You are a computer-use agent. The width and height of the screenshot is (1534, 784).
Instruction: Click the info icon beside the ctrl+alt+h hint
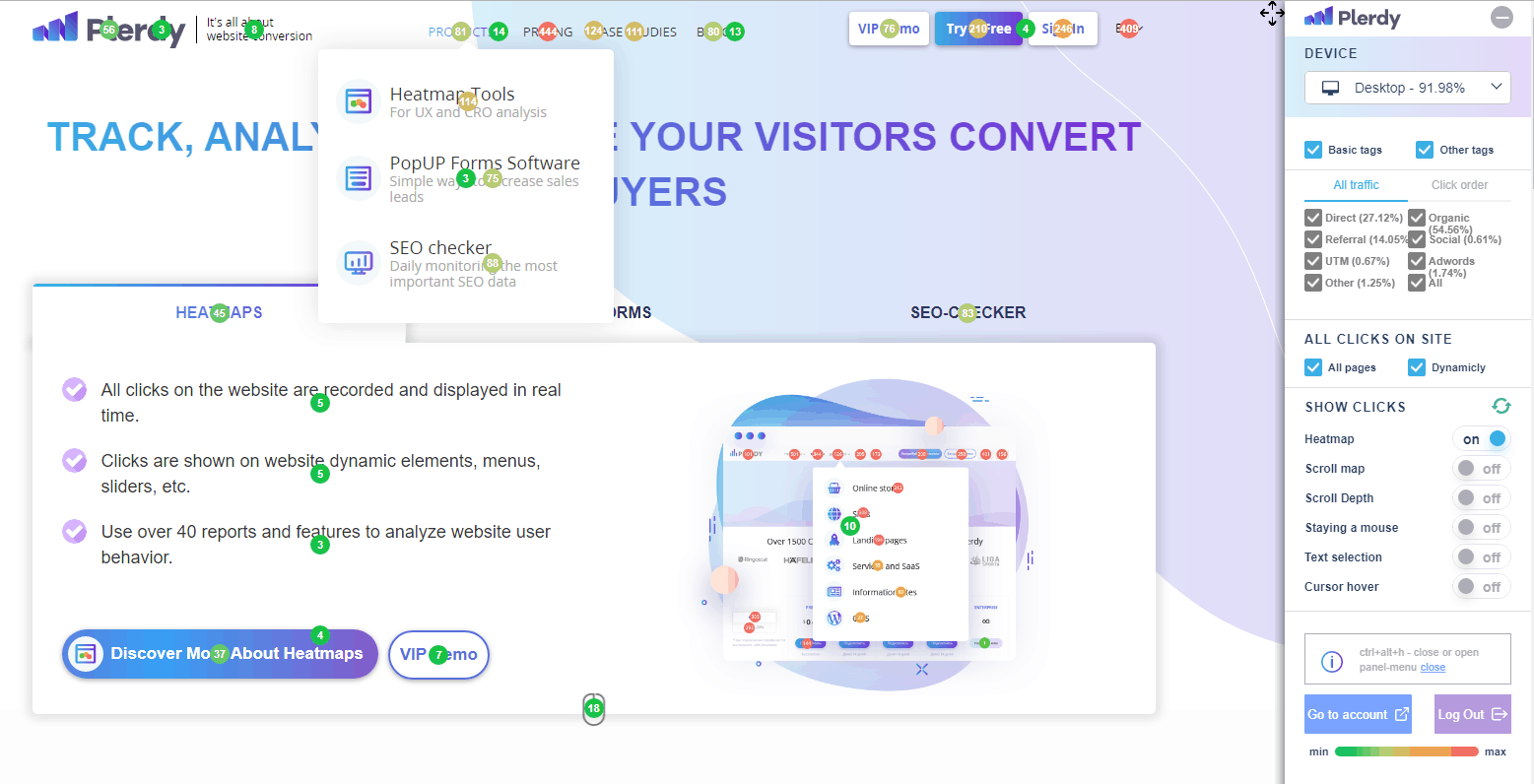click(1331, 661)
